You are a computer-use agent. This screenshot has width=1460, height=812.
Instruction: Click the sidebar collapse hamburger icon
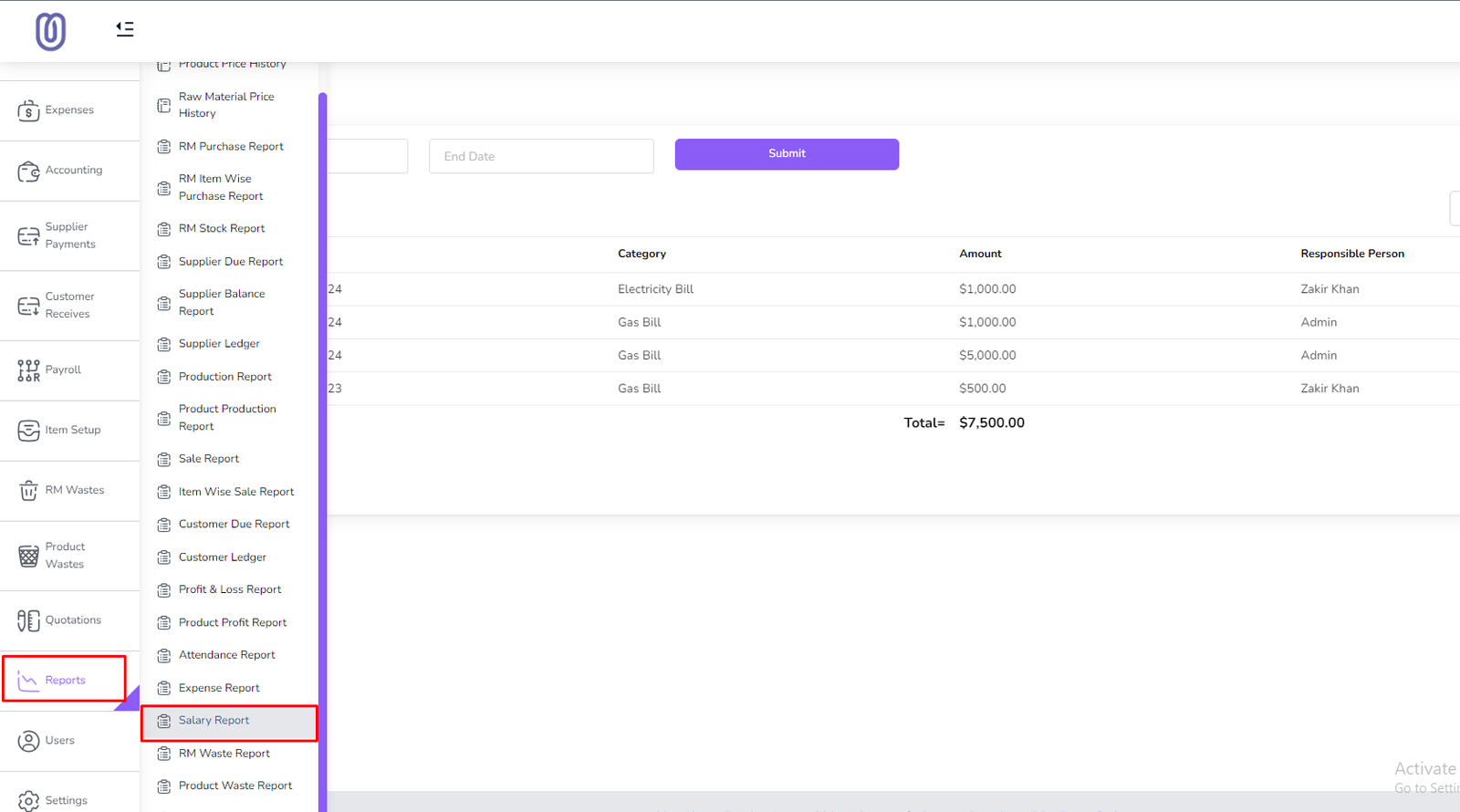125,29
